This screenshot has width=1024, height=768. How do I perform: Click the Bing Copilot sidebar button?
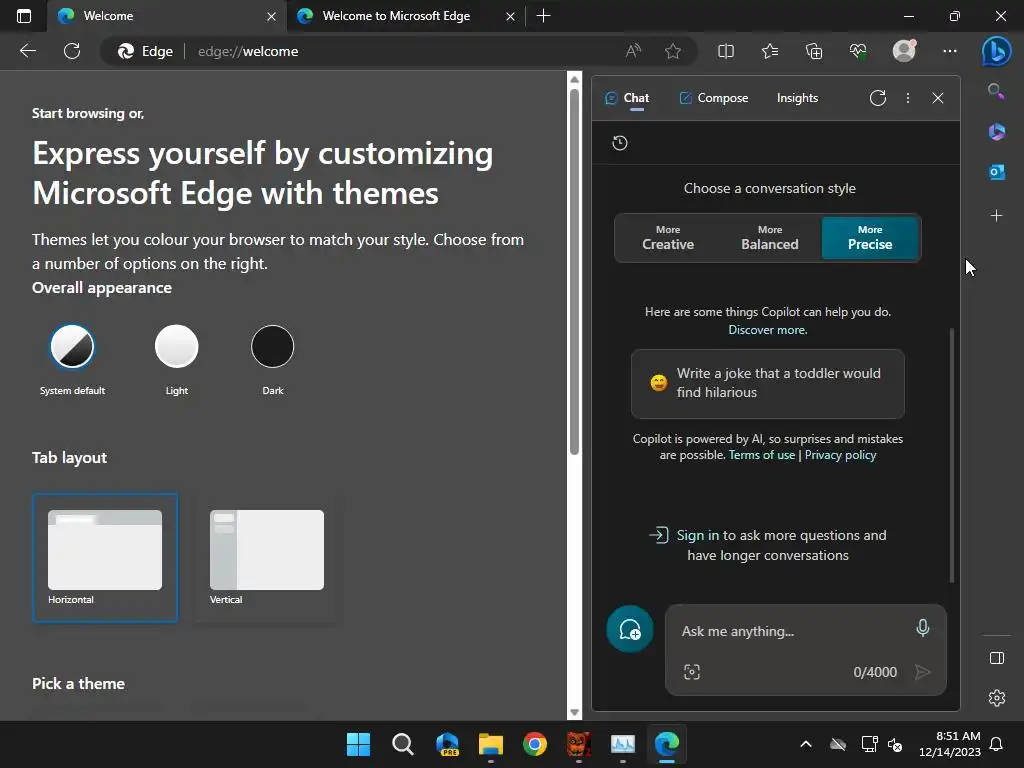point(996,51)
